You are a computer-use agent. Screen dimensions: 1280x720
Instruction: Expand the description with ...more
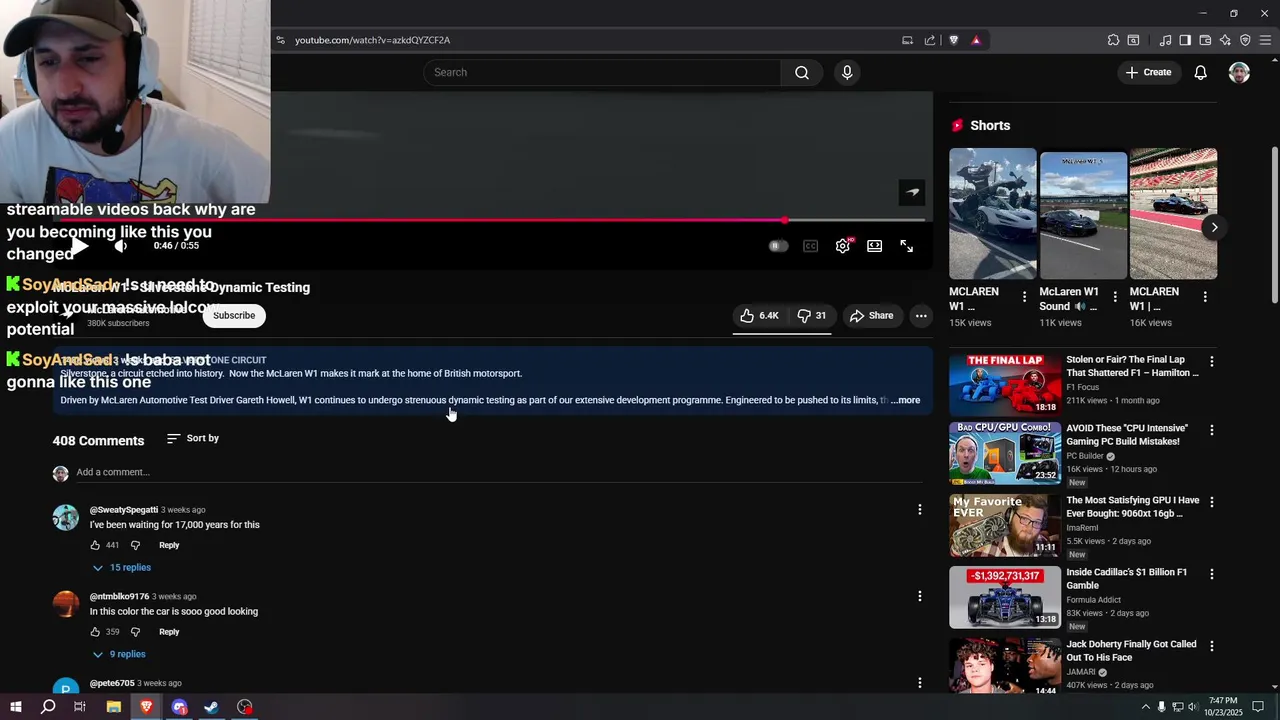pos(905,400)
